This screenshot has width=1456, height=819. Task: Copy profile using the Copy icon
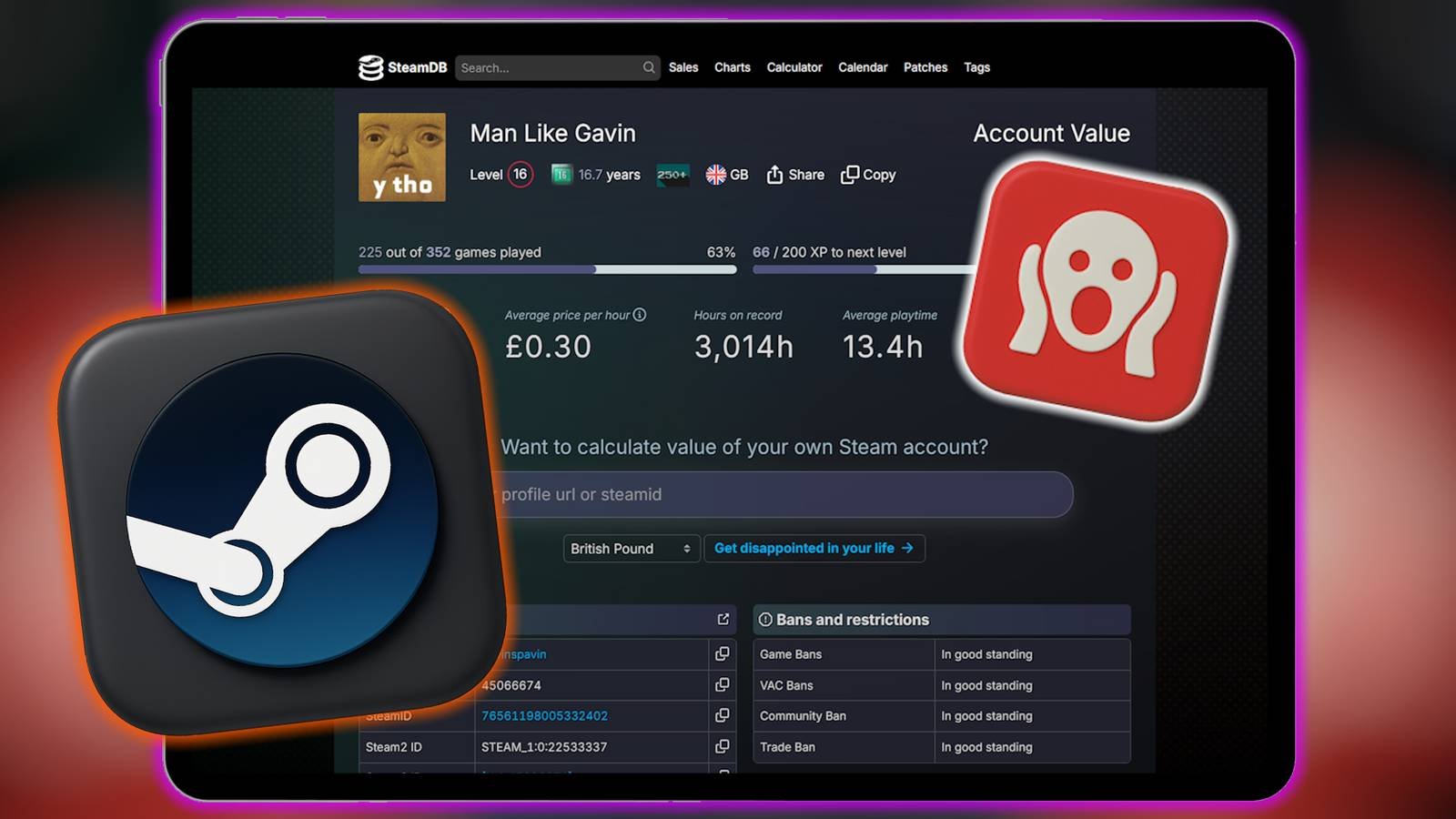(850, 175)
